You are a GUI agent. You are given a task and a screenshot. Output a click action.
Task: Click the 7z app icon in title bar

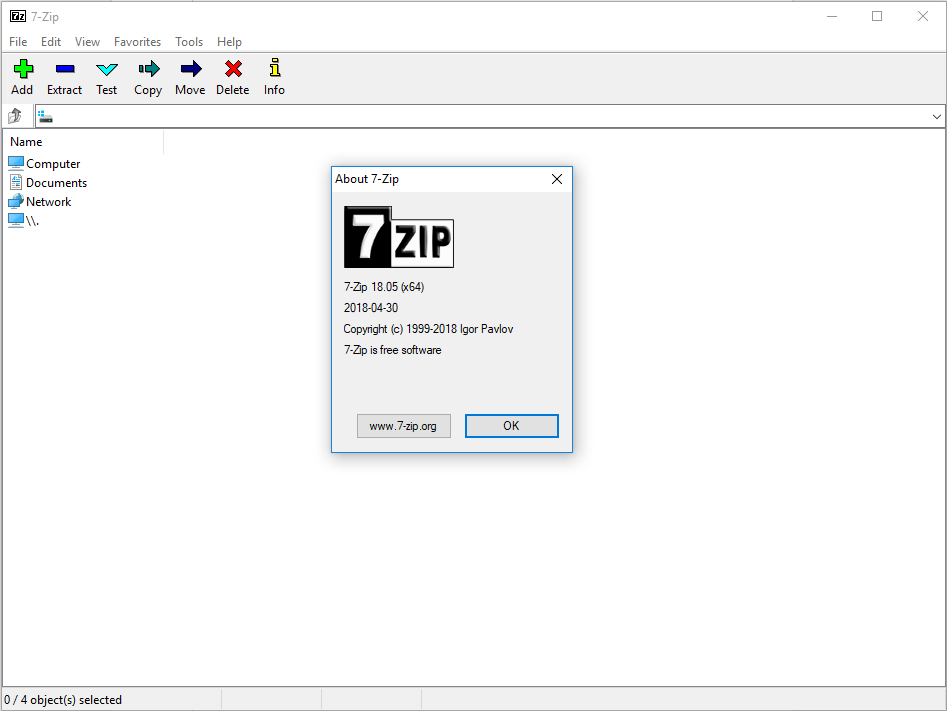point(18,16)
